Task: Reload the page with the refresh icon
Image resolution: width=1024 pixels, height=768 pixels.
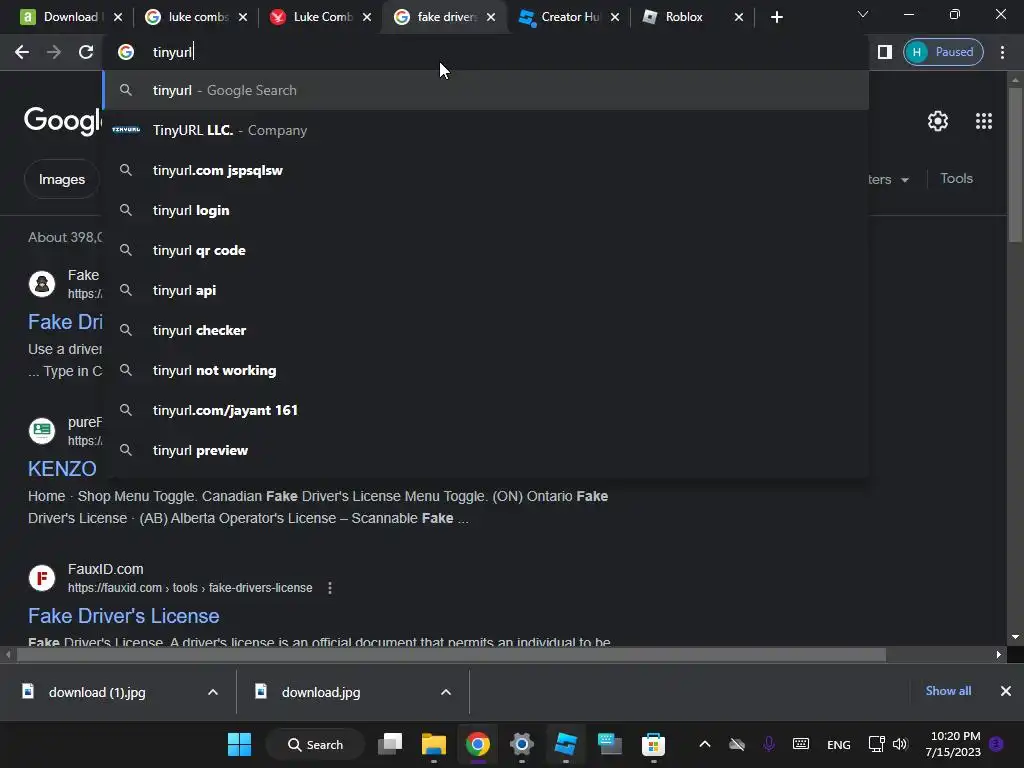Action: point(86,52)
